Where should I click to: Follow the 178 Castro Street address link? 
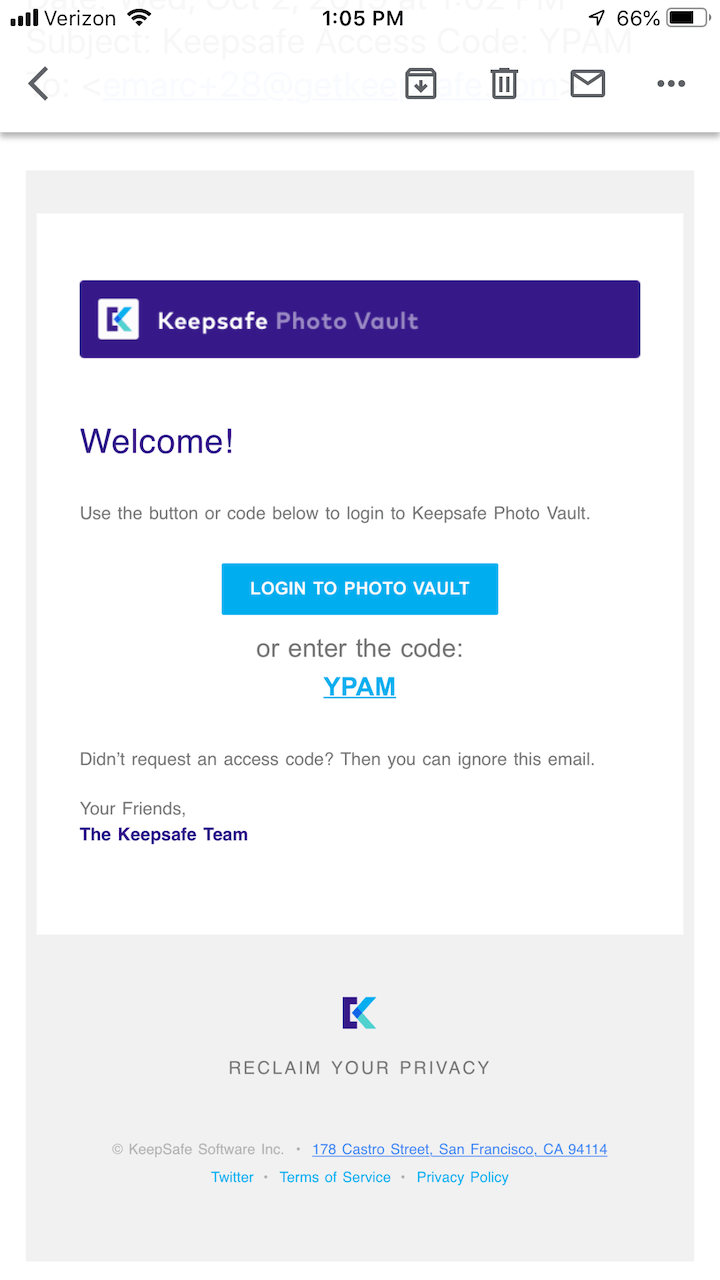459,1149
